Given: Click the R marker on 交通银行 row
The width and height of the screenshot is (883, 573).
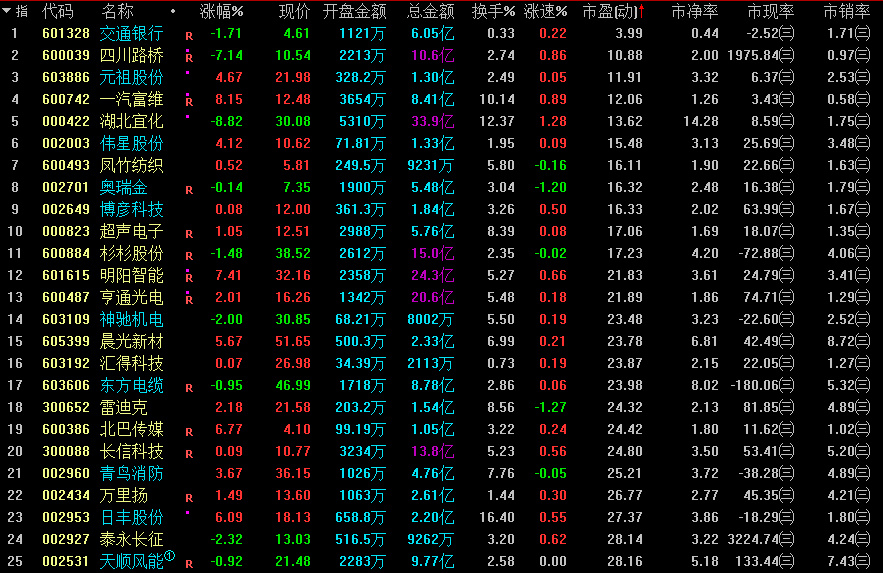Looking at the screenshot, I should click(x=189, y=36).
